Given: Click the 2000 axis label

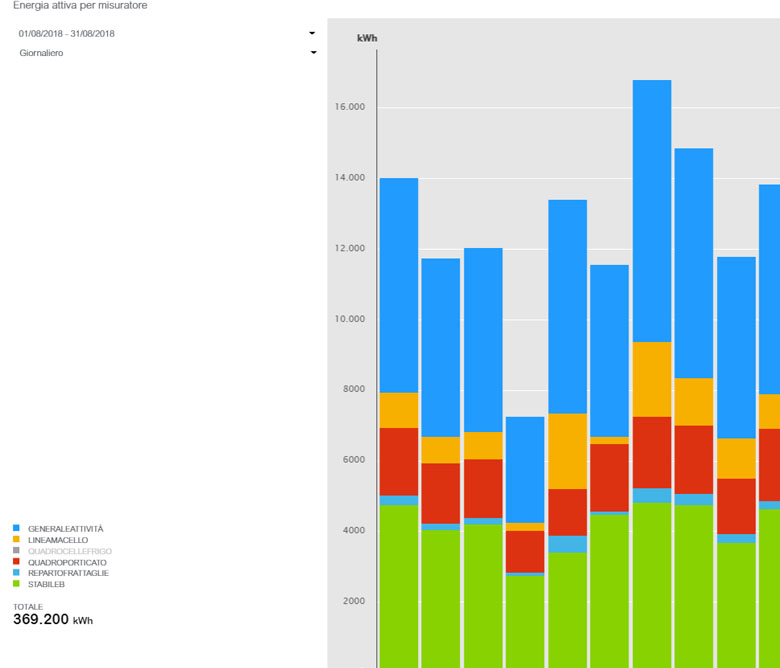Looking at the screenshot, I should 354,601.
